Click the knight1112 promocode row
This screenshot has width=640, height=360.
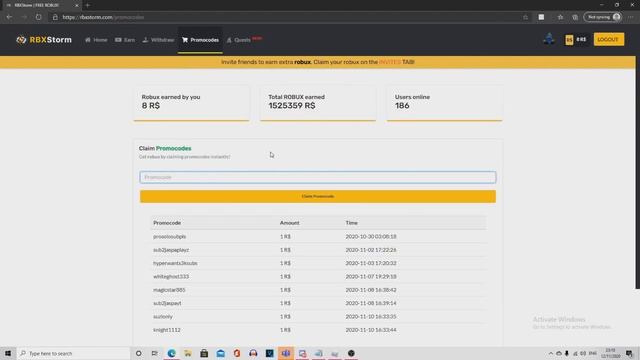pyautogui.click(x=318, y=330)
